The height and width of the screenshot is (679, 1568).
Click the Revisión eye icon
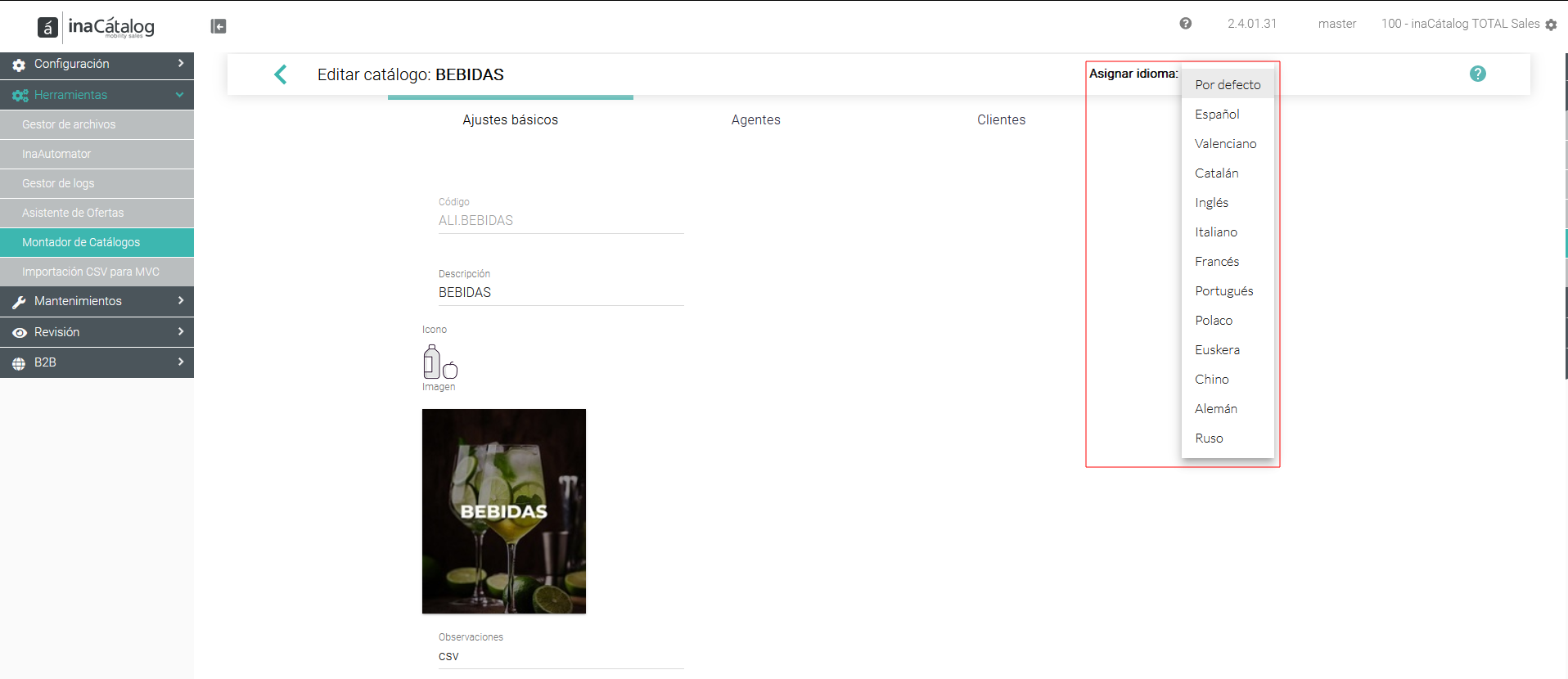[19, 333]
